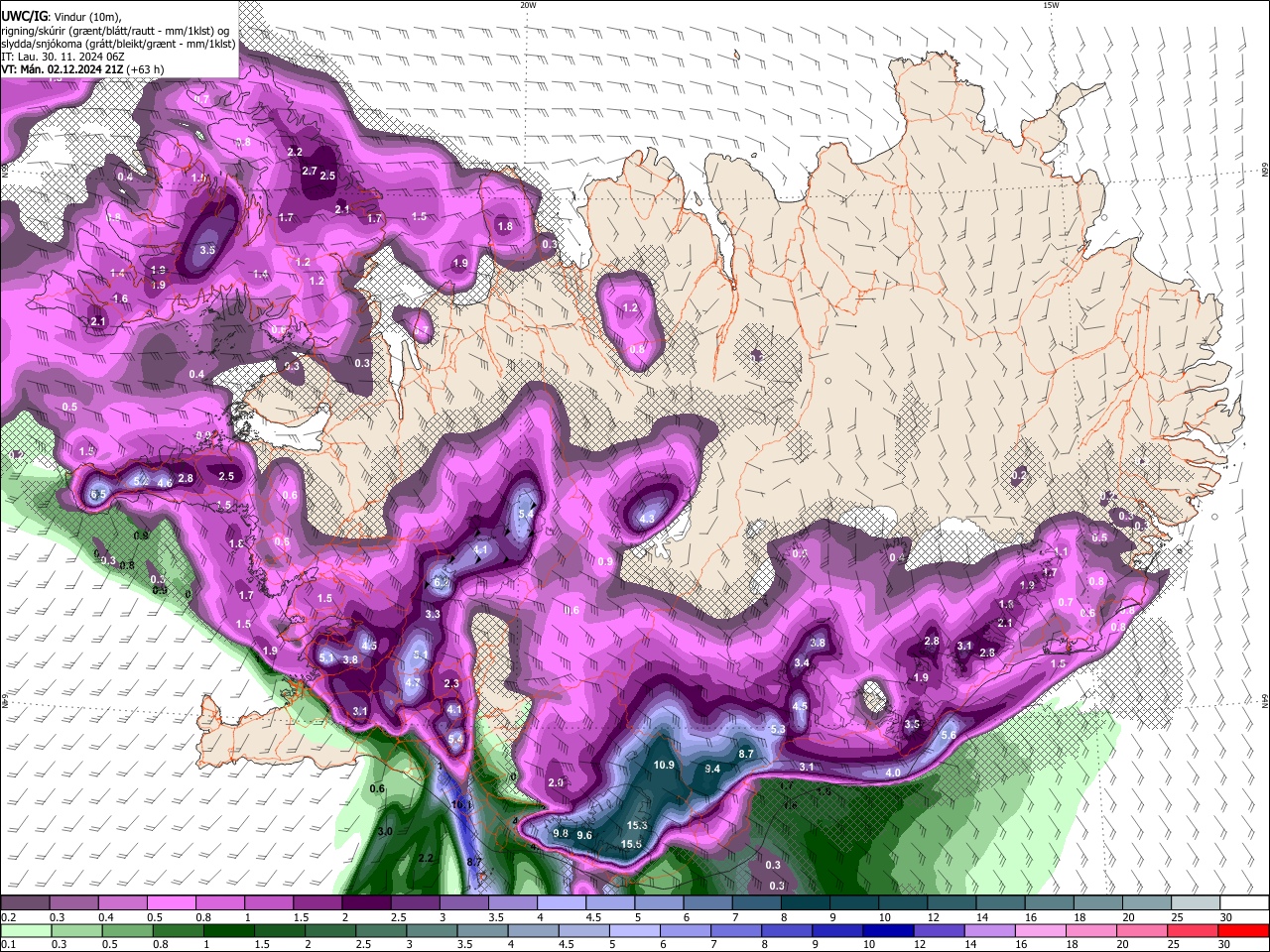Viewport: 1270px width, 952px height.
Task: Click dark teal 8–9 swatch in upper legend
Action: (x=805, y=903)
